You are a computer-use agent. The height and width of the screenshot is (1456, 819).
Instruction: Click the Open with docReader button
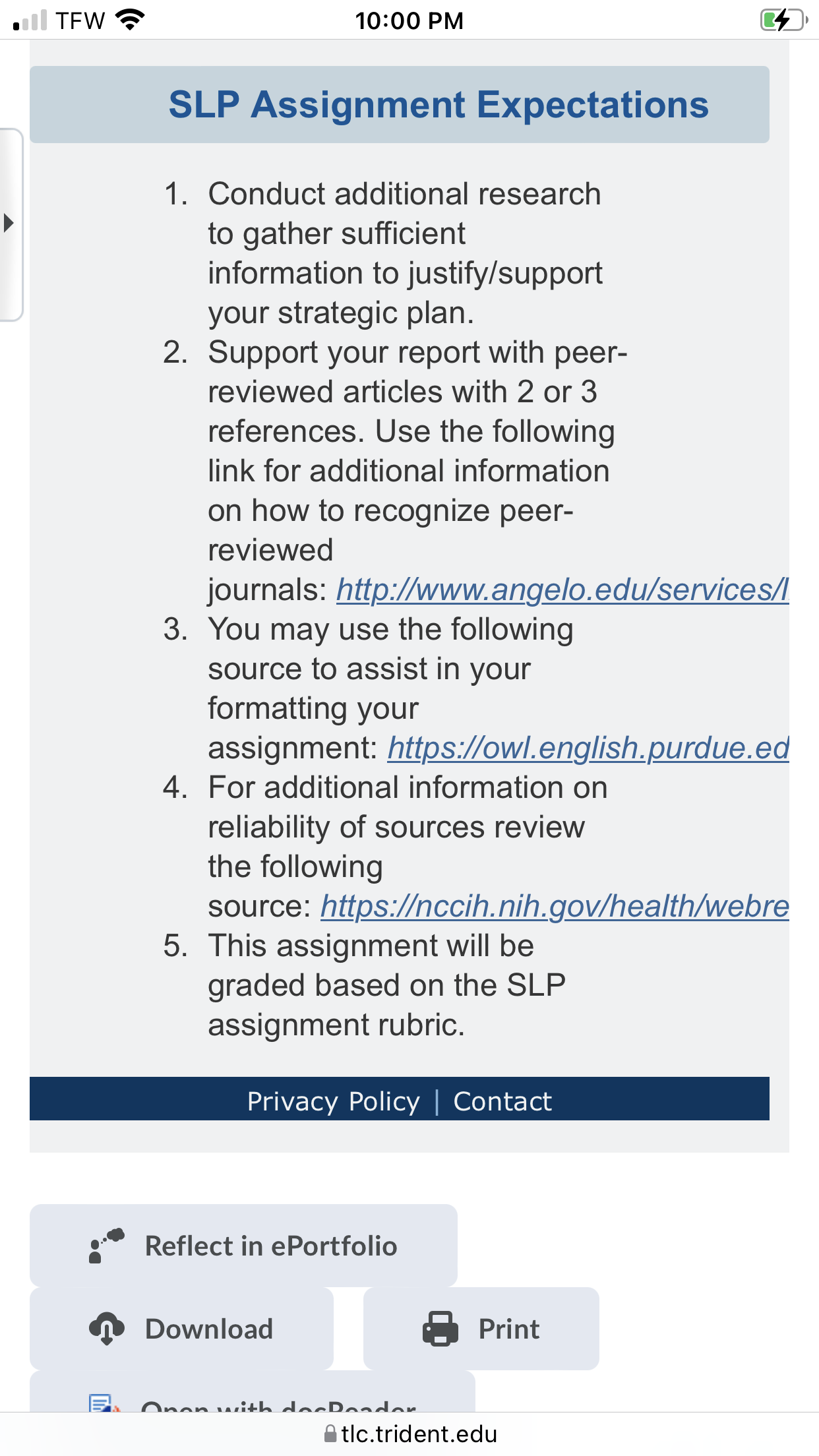pyautogui.click(x=253, y=1392)
